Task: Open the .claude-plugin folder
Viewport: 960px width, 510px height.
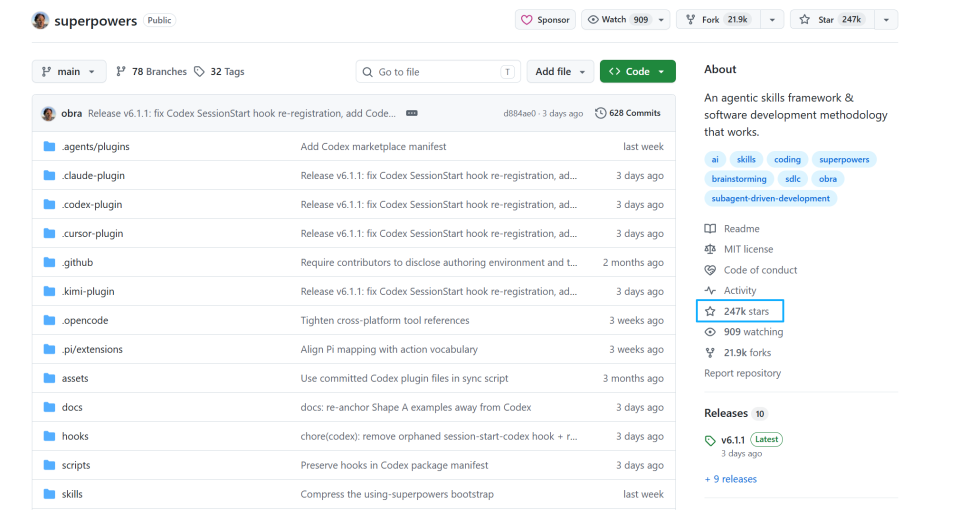Action: [93, 176]
